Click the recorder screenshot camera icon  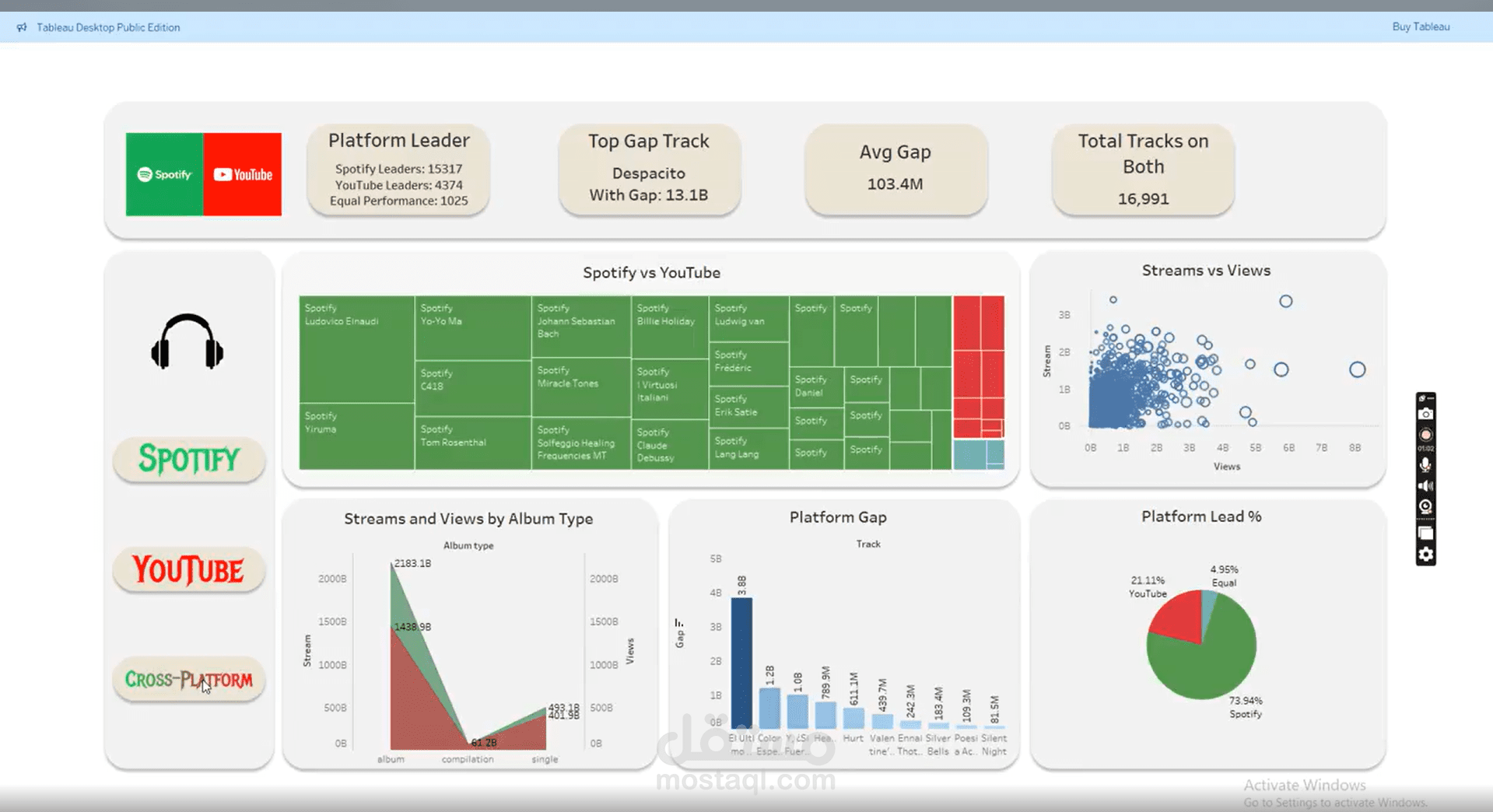pos(1425,414)
